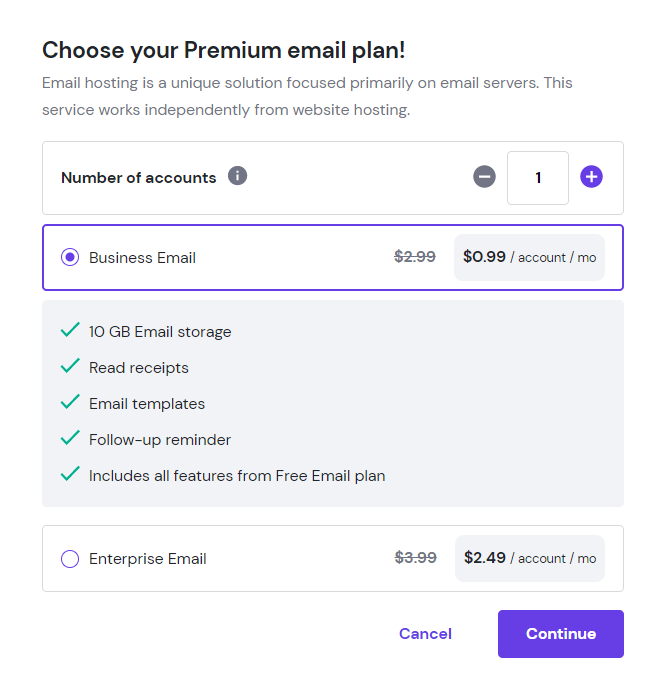Viewport: 666px width, 700px height.
Task: Select the Business Email radio button
Action: coord(70,257)
